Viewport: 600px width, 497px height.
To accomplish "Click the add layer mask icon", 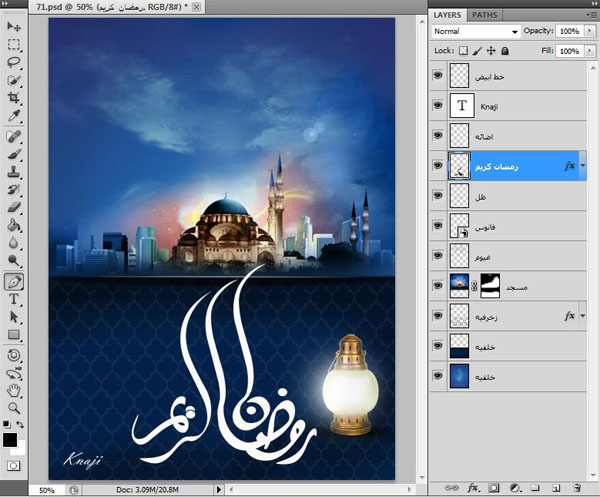I will [x=492, y=487].
